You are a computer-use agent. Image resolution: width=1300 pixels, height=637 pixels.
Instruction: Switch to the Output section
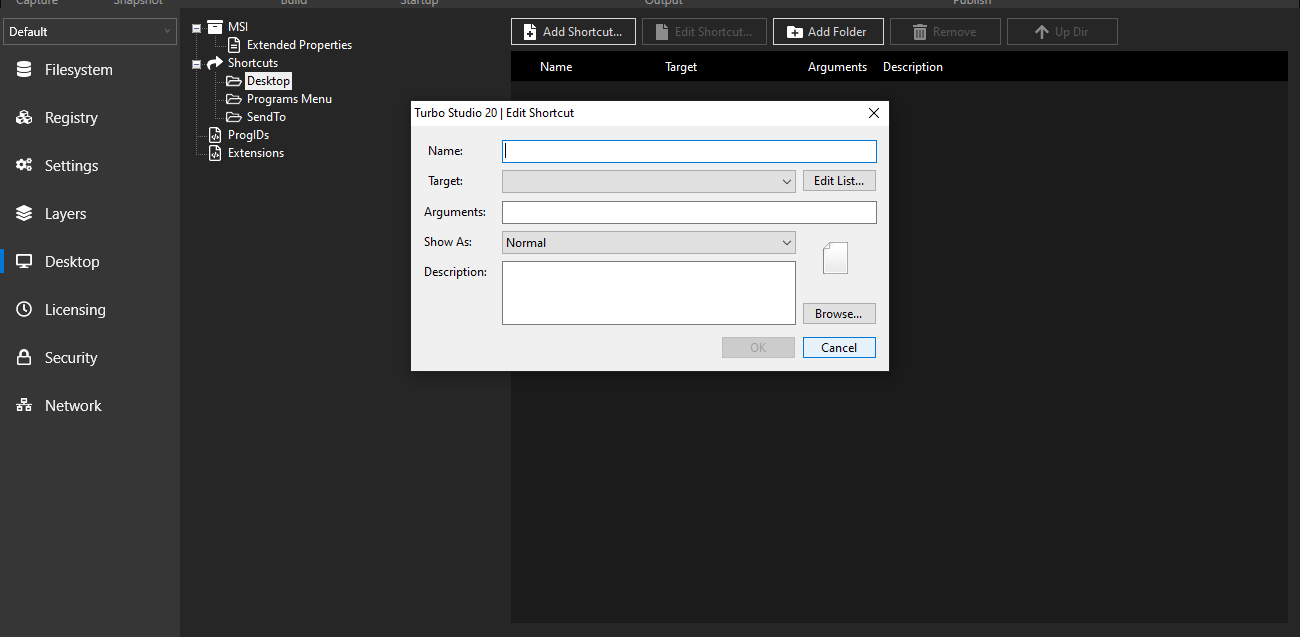click(x=662, y=3)
